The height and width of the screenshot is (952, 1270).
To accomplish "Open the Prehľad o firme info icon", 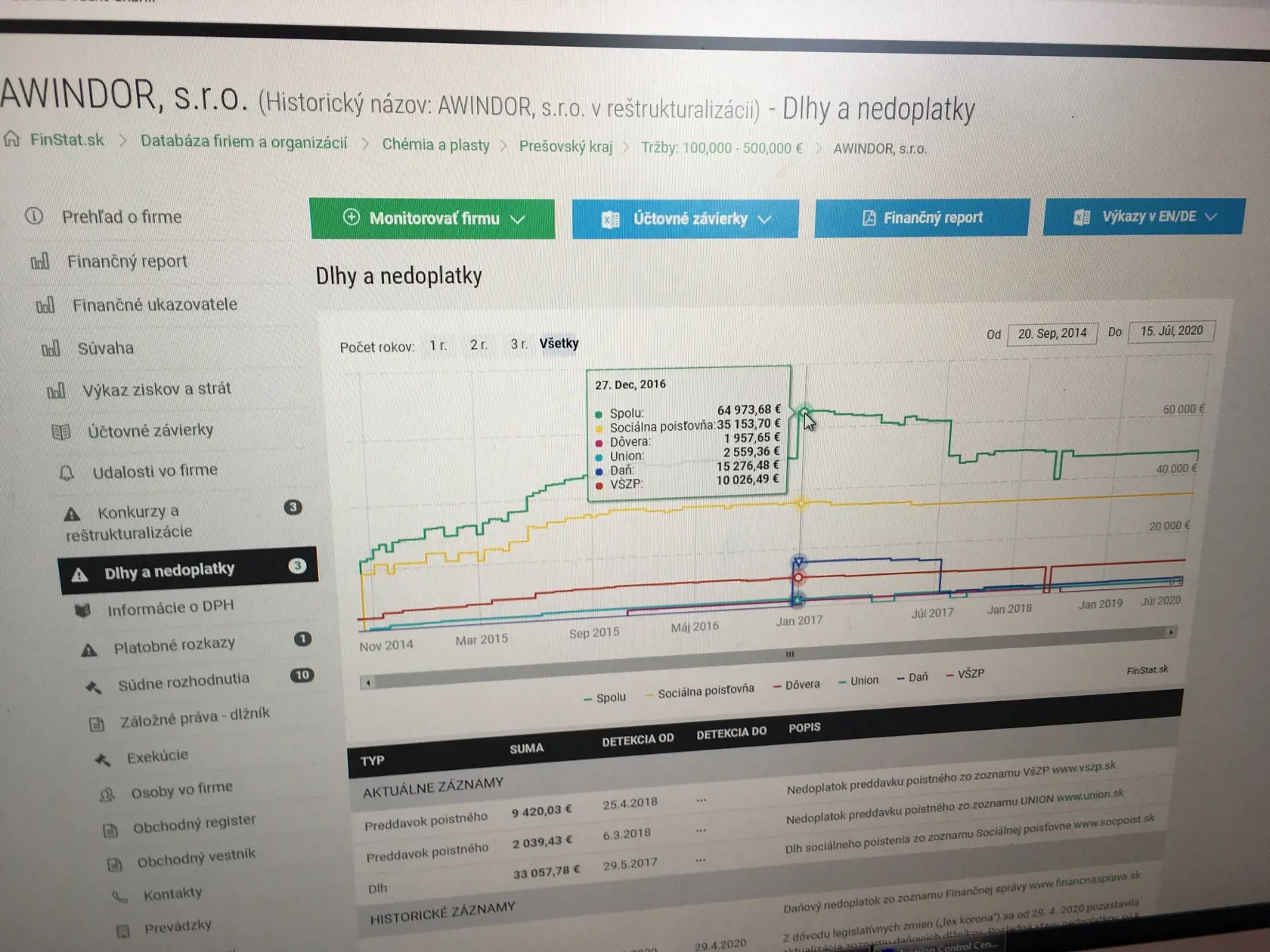I will click(x=34, y=216).
